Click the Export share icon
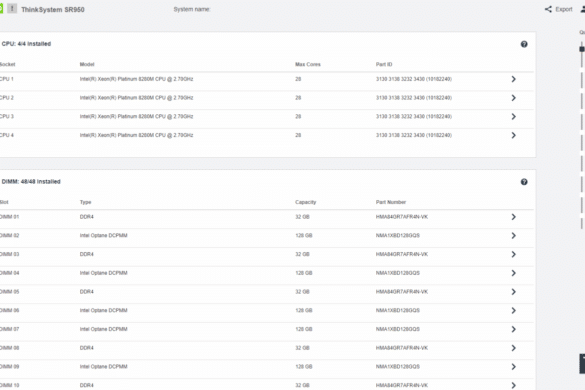 548,9
